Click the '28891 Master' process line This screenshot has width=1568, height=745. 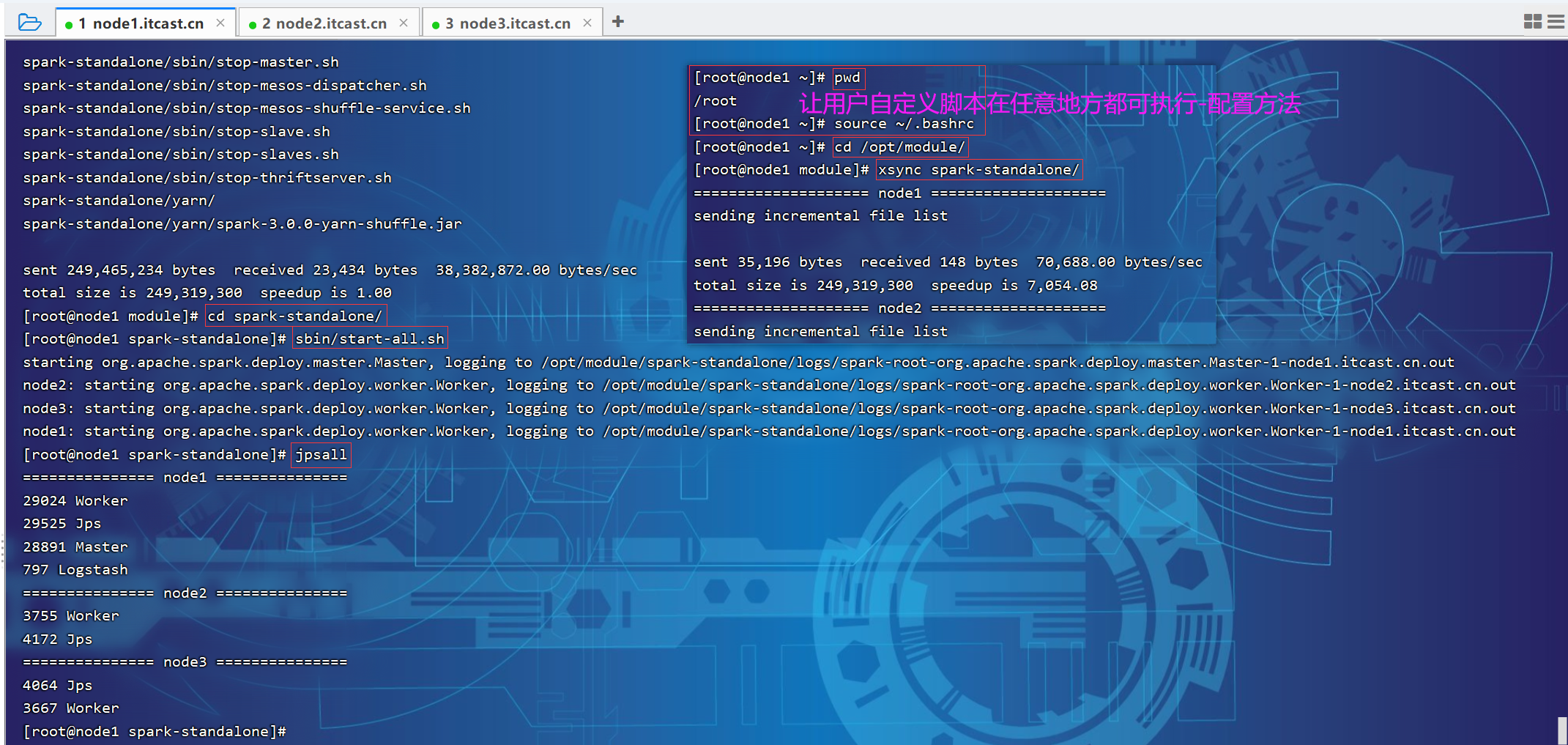pos(75,547)
